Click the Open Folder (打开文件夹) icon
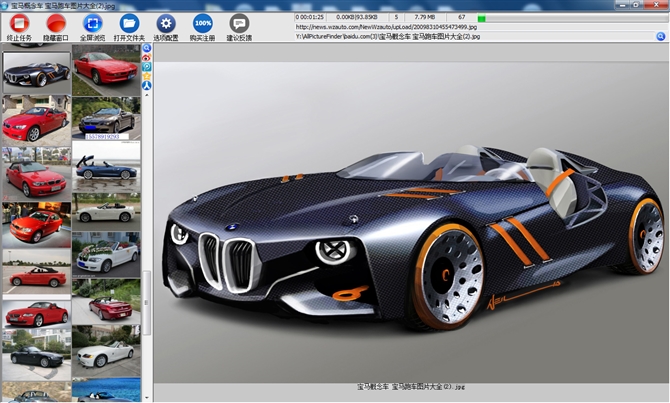The height and width of the screenshot is (403, 670). (x=129, y=22)
